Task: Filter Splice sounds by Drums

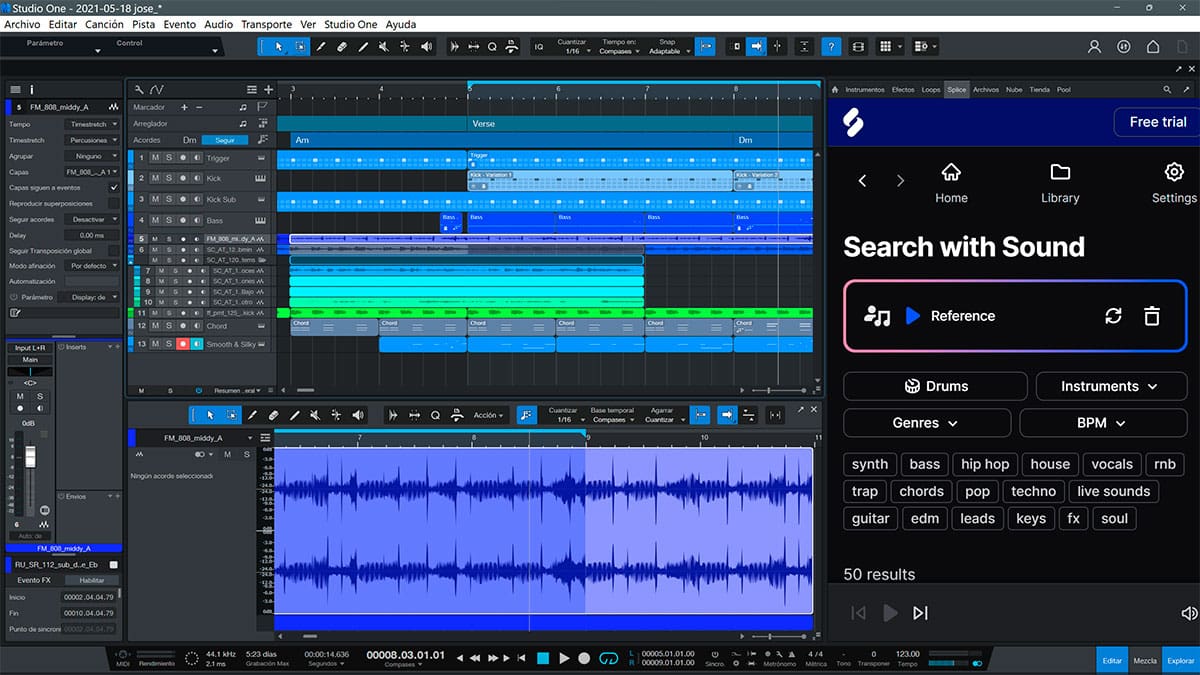Action: click(935, 386)
